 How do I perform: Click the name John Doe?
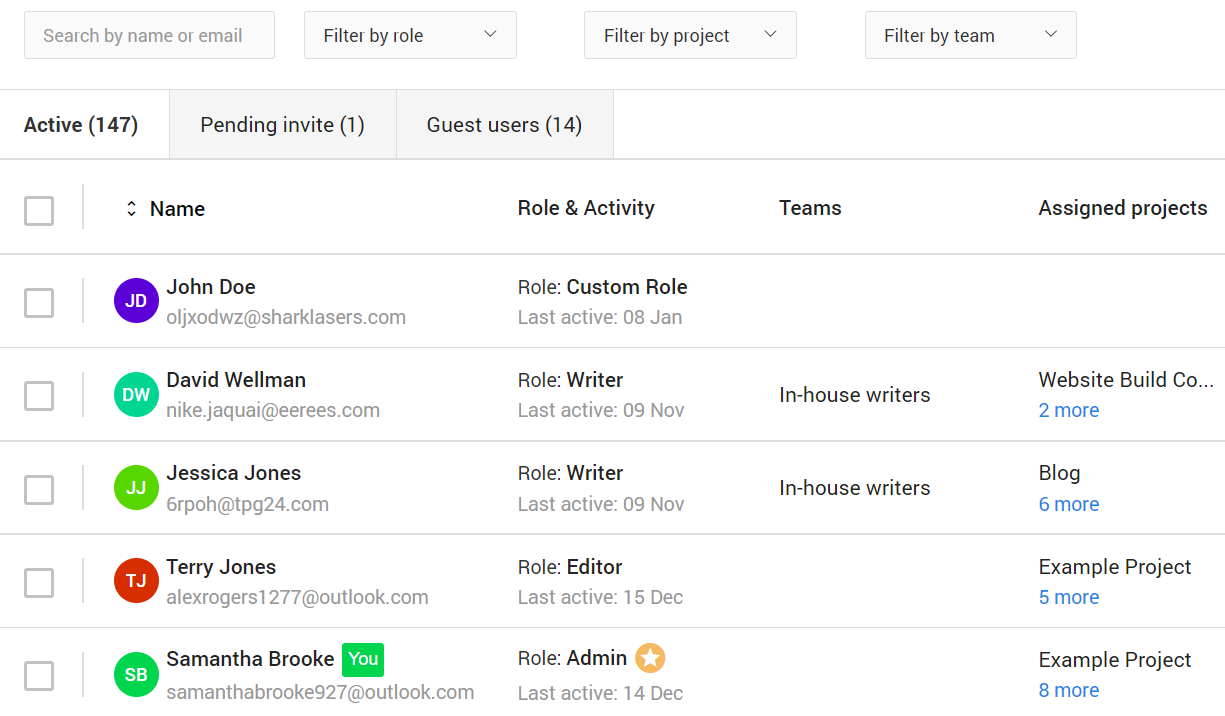coord(211,287)
